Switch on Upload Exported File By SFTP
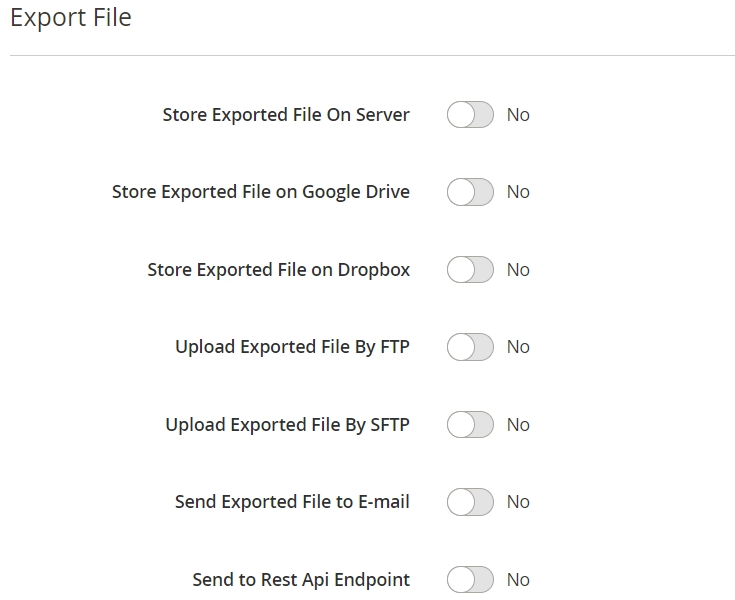 (470, 425)
